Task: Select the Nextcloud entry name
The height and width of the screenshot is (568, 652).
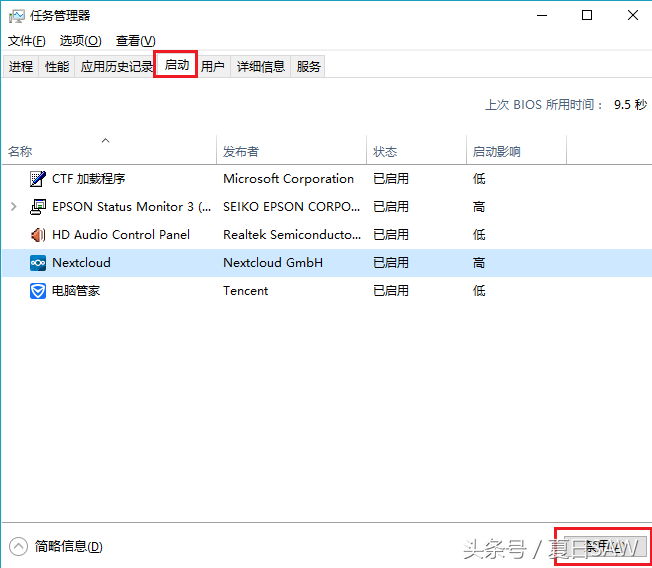Action: pyautogui.click(x=82, y=263)
